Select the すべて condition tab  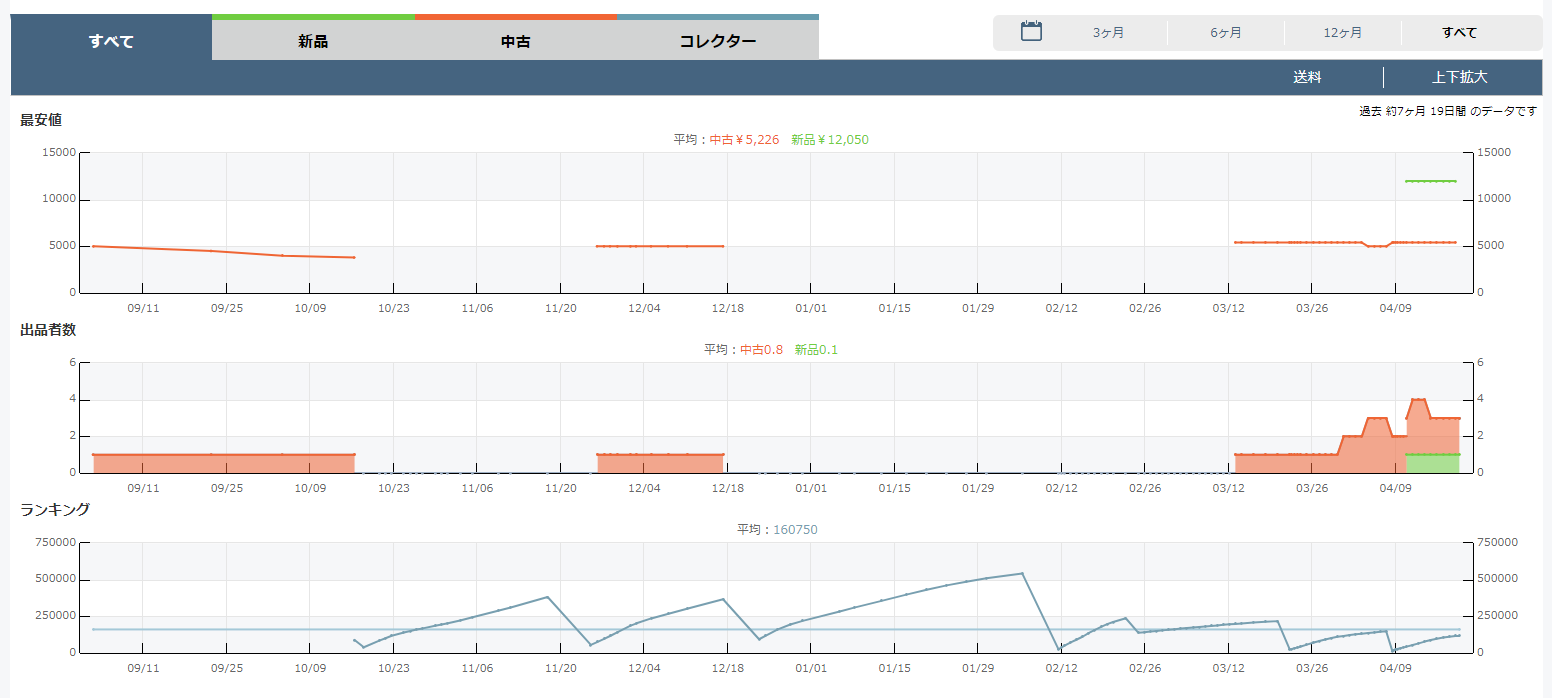[111, 41]
